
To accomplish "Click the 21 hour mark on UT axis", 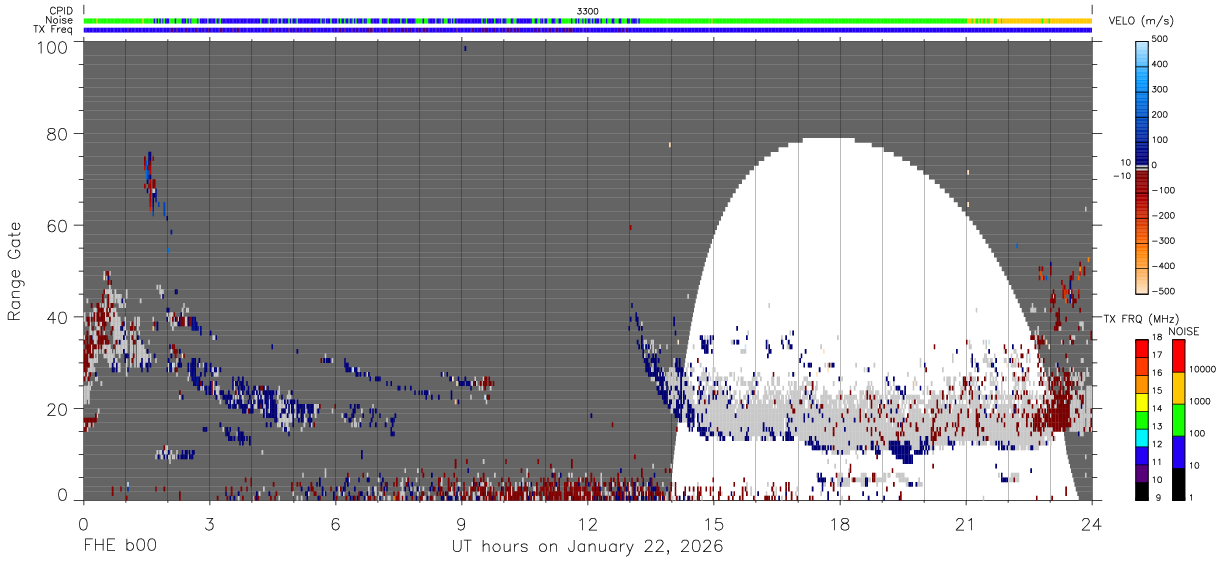I will point(966,523).
